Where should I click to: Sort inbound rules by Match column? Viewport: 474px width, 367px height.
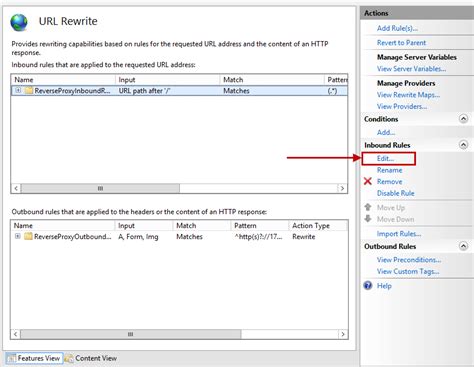272,80
